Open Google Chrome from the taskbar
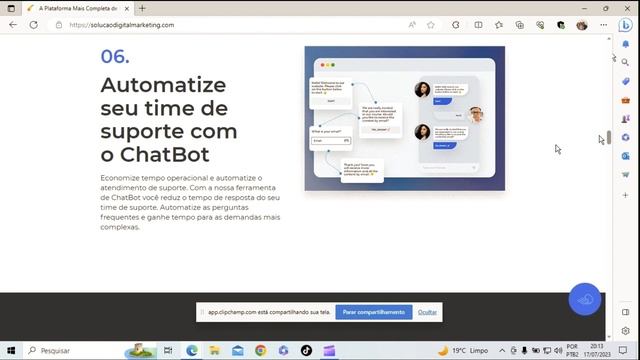The width and height of the screenshot is (640, 360). coord(260,351)
